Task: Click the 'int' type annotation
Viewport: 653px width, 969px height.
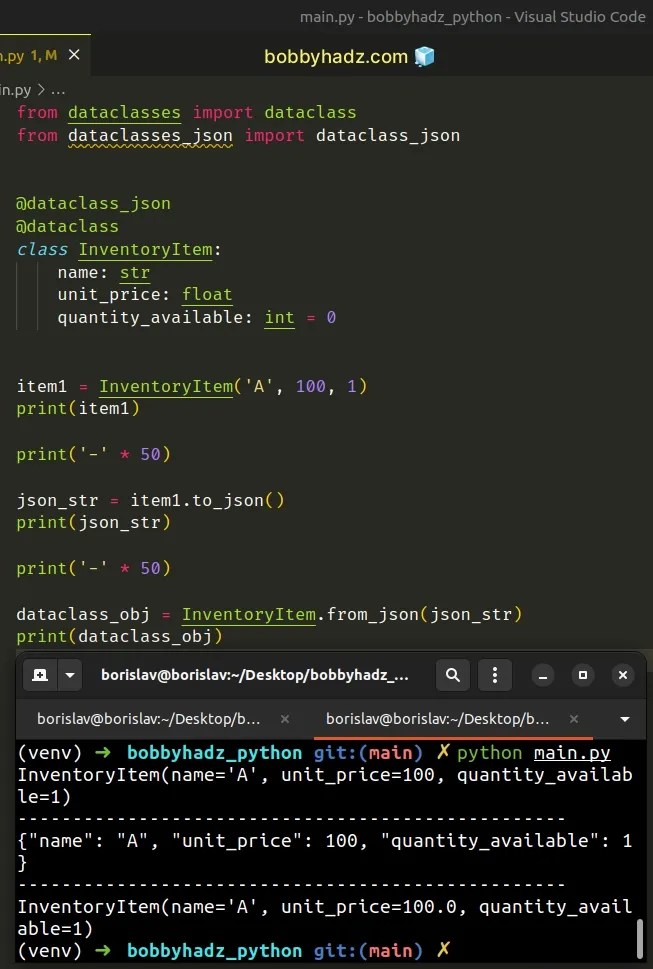Action: [279, 318]
